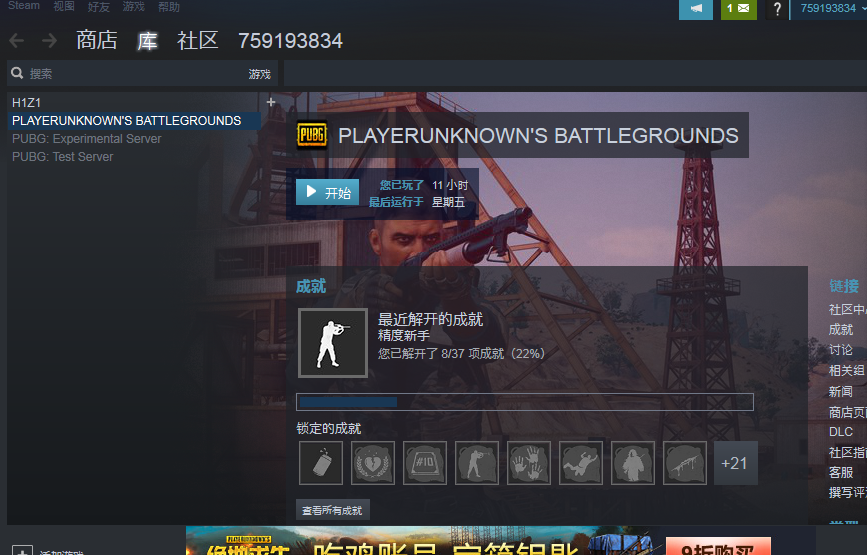
Task: Select the locked broken heart achievement
Action: click(x=373, y=463)
